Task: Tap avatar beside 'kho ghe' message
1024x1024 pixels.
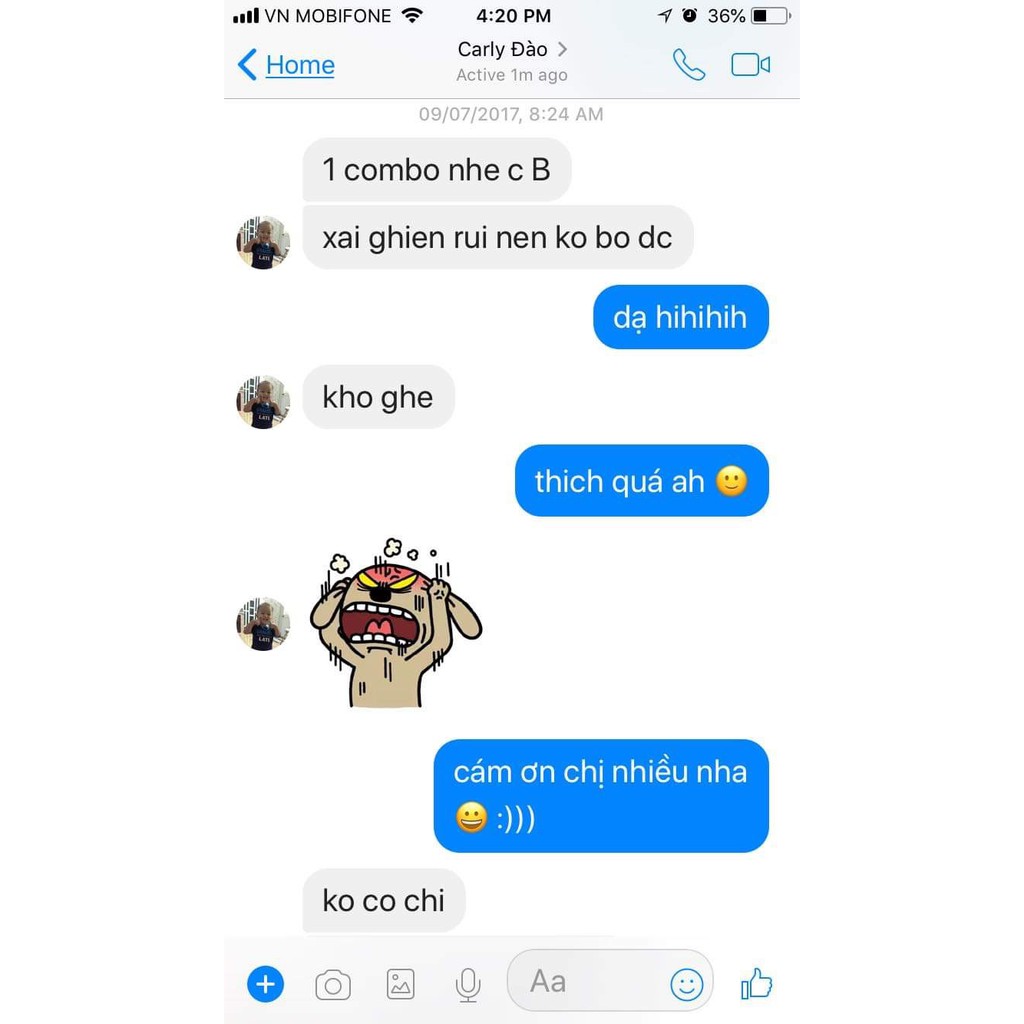Action: [x=263, y=402]
